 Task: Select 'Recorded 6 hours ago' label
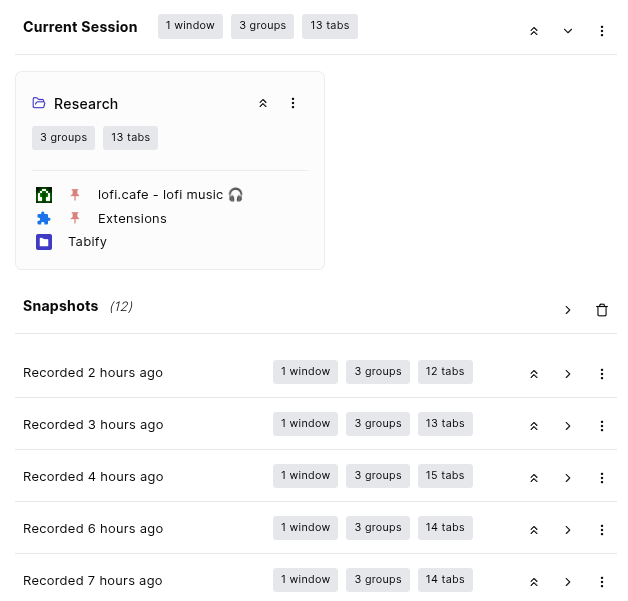click(93, 529)
